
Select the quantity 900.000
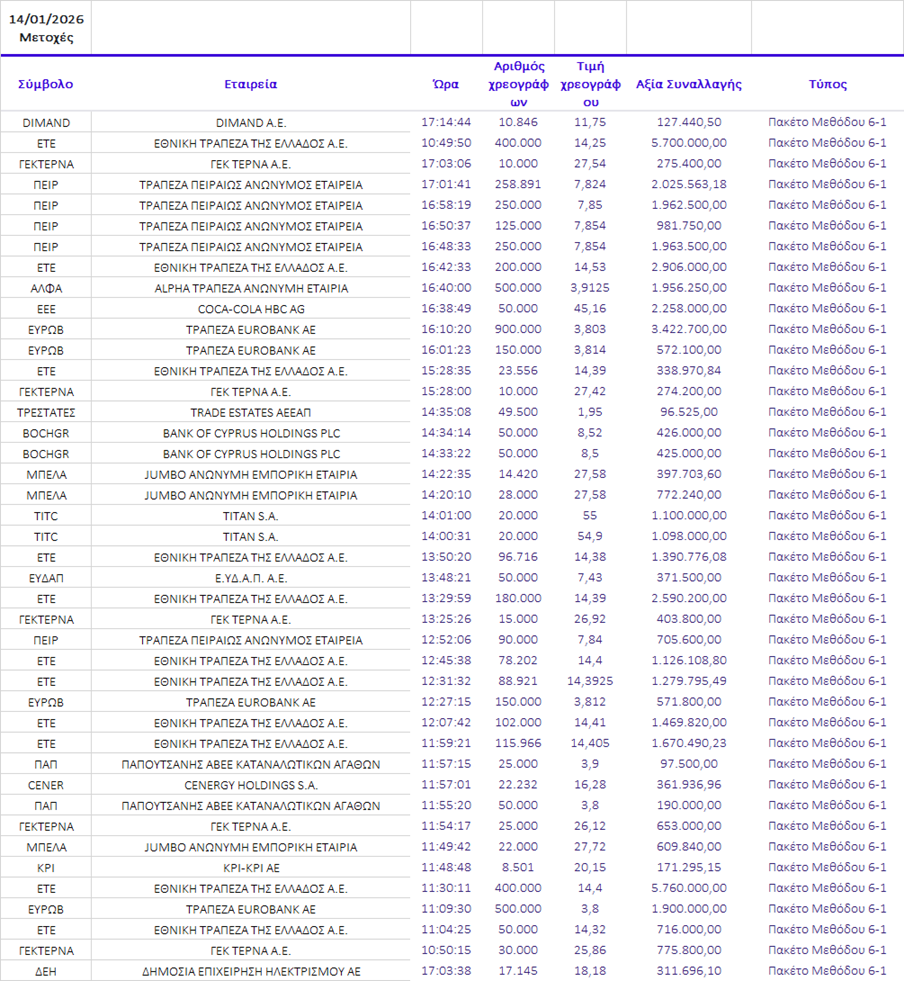click(x=518, y=328)
